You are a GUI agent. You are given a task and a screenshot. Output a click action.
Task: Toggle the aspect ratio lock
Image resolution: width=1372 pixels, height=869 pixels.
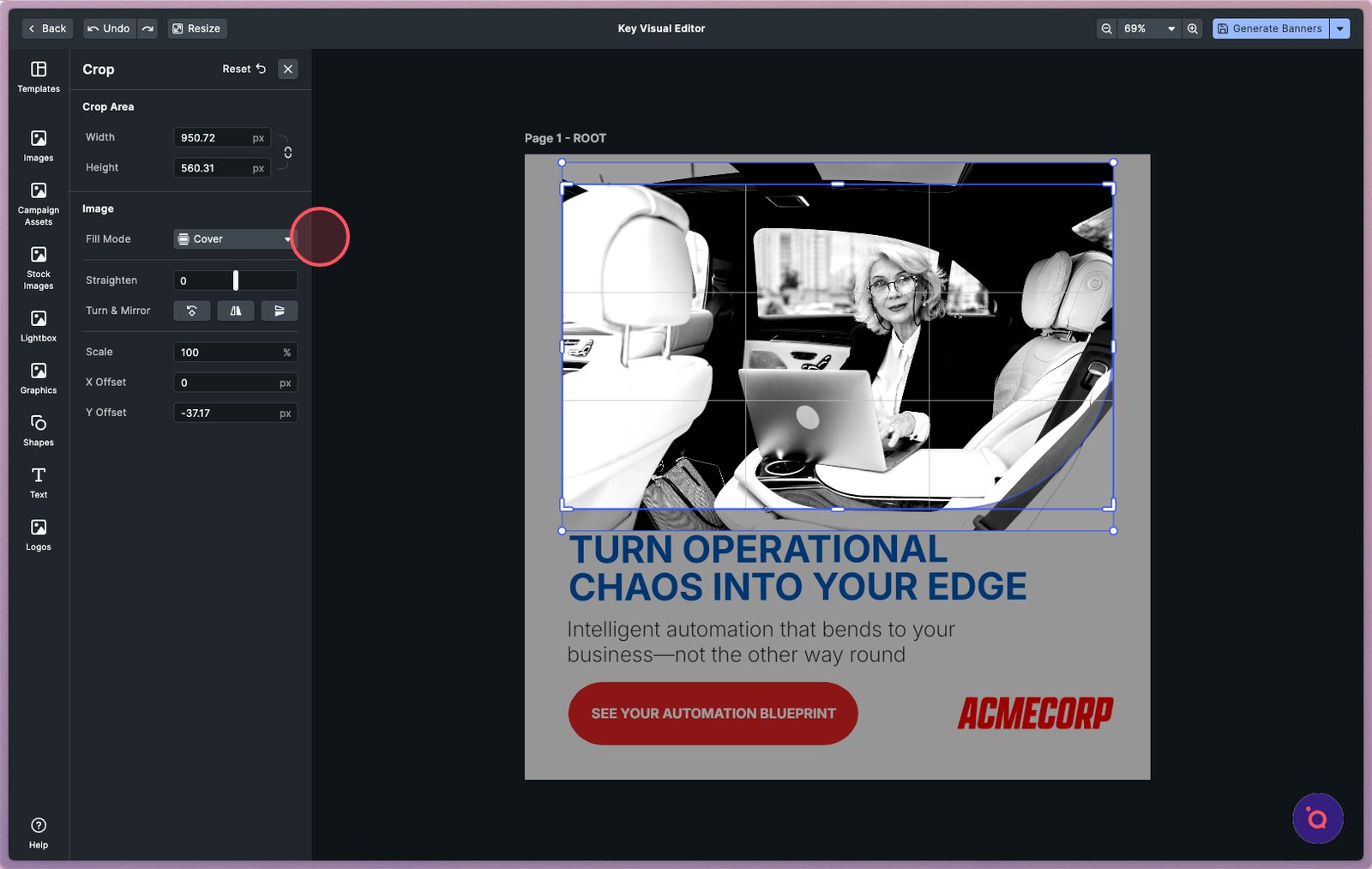tap(288, 153)
